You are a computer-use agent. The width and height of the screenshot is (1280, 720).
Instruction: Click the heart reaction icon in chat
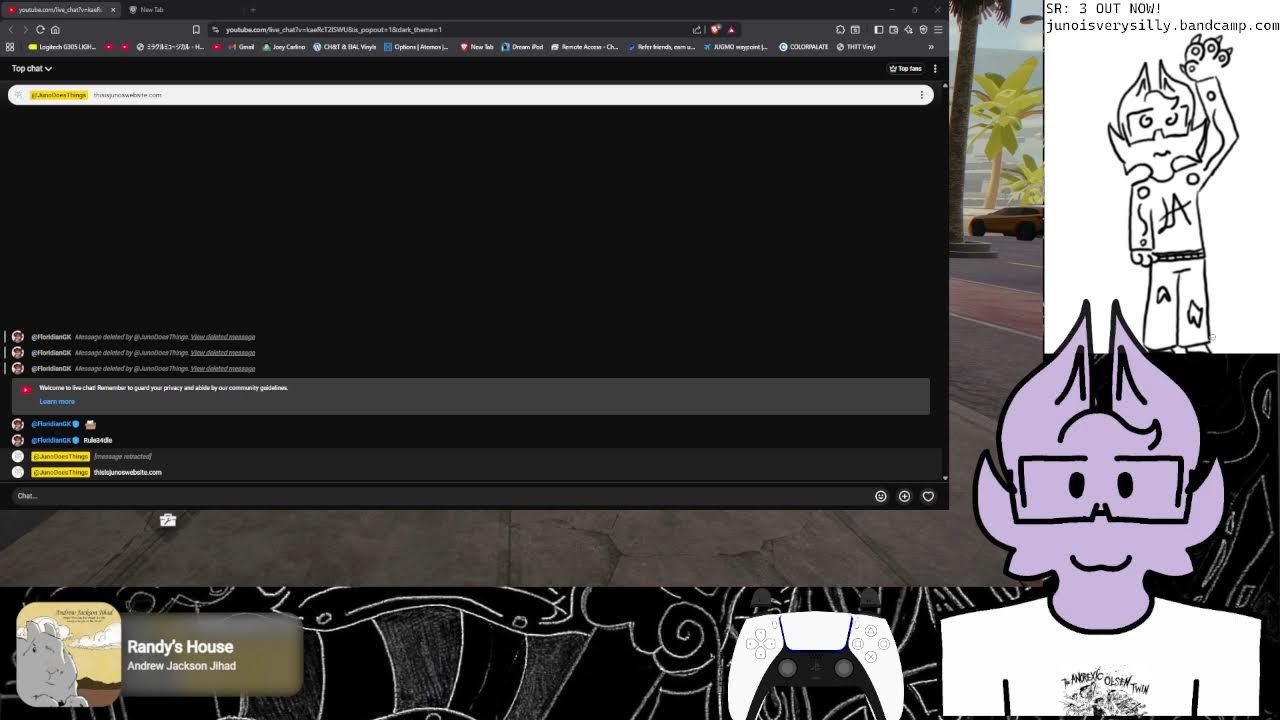click(928, 496)
